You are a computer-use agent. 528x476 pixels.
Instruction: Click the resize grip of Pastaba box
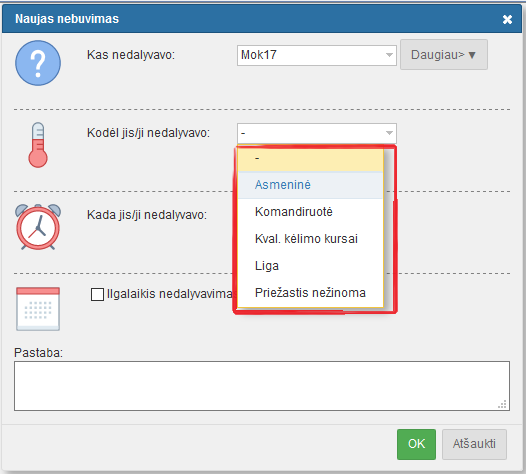click(x=502, y=404)
